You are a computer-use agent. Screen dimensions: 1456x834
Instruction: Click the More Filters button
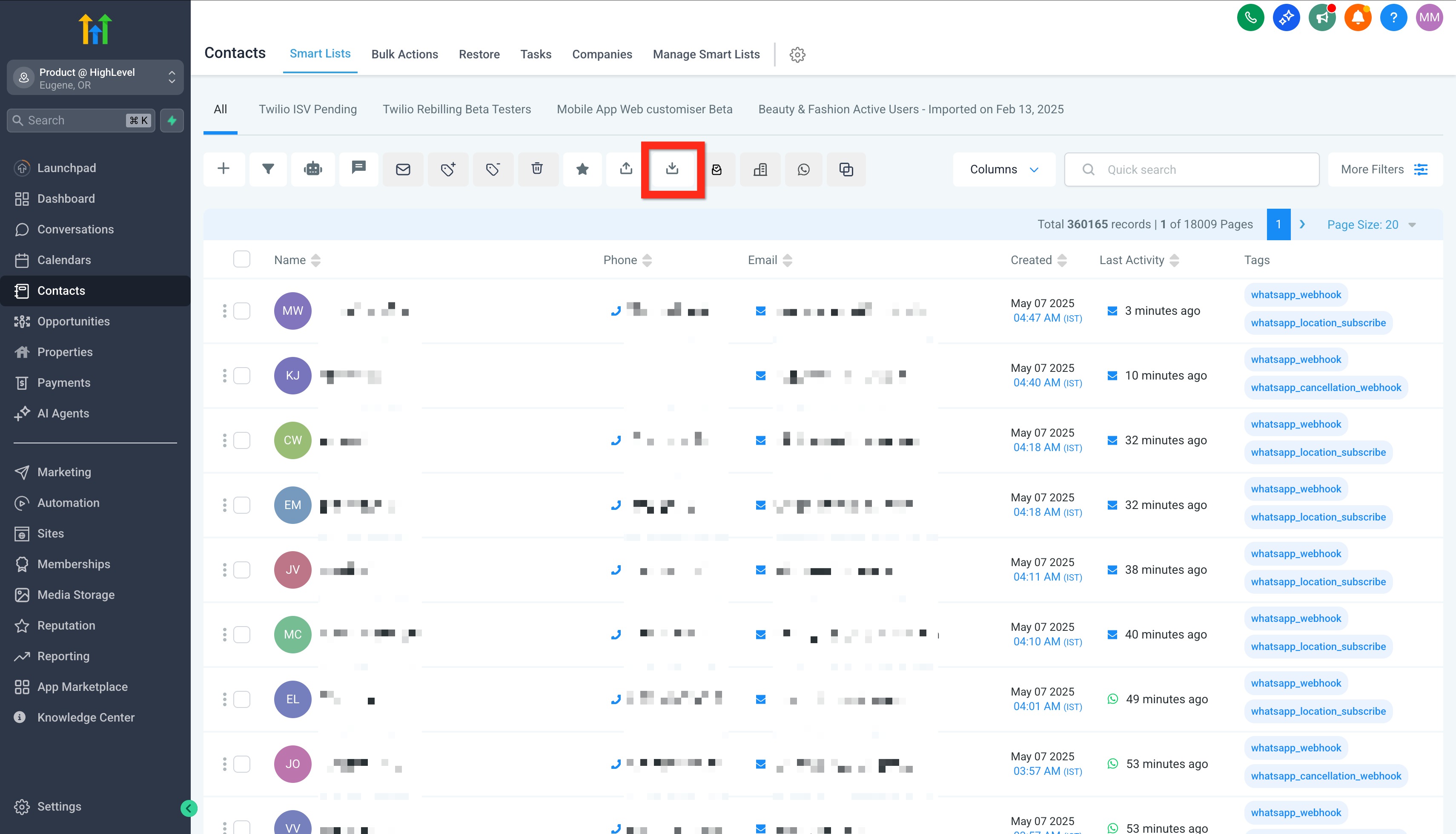[x=1384, y=169]
